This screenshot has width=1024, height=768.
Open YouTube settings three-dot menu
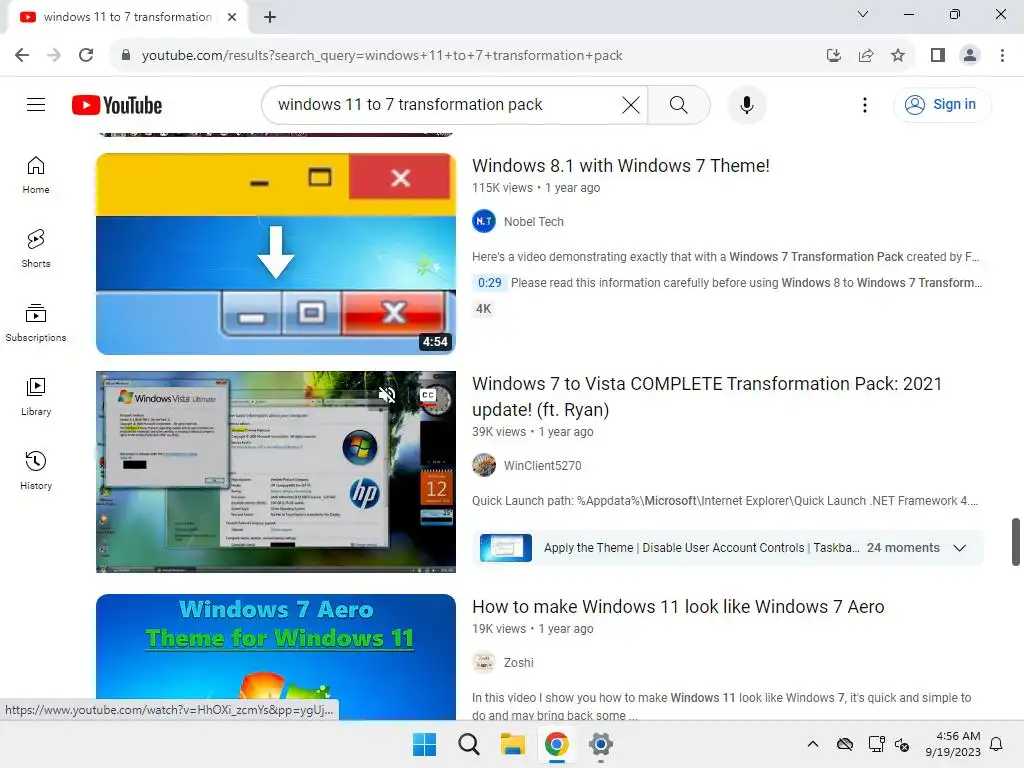pos(865,104)
